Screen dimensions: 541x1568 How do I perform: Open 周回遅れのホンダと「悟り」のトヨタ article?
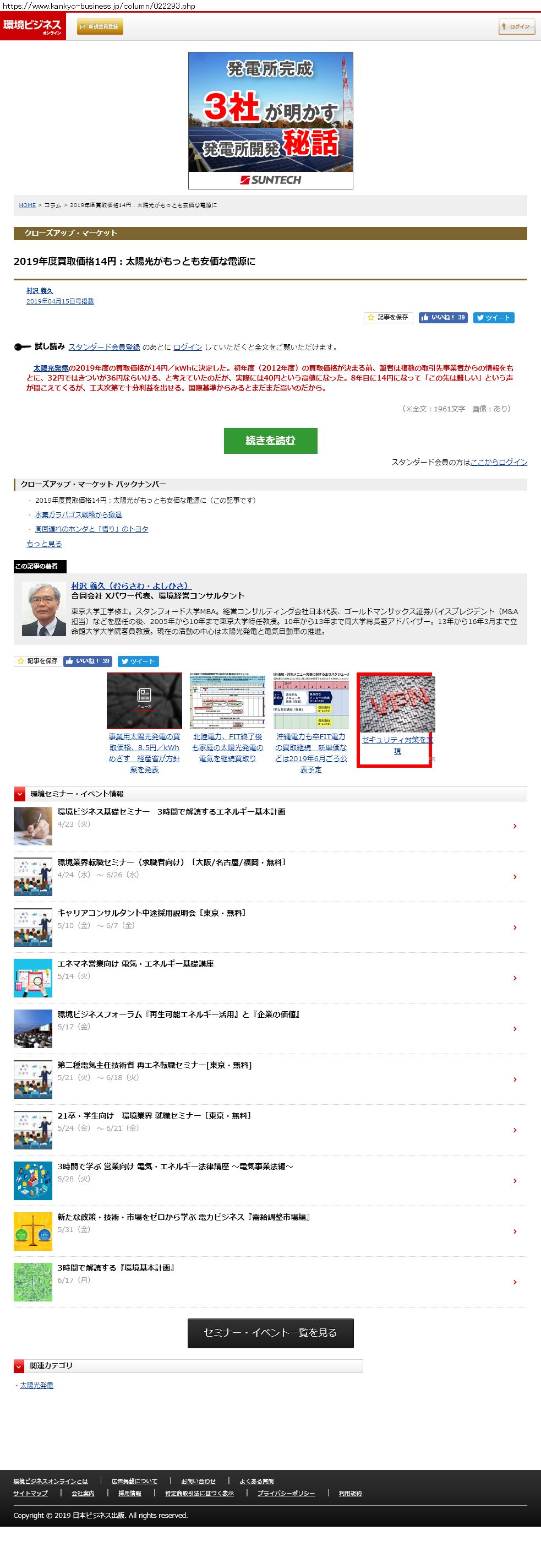pos(91,529)
